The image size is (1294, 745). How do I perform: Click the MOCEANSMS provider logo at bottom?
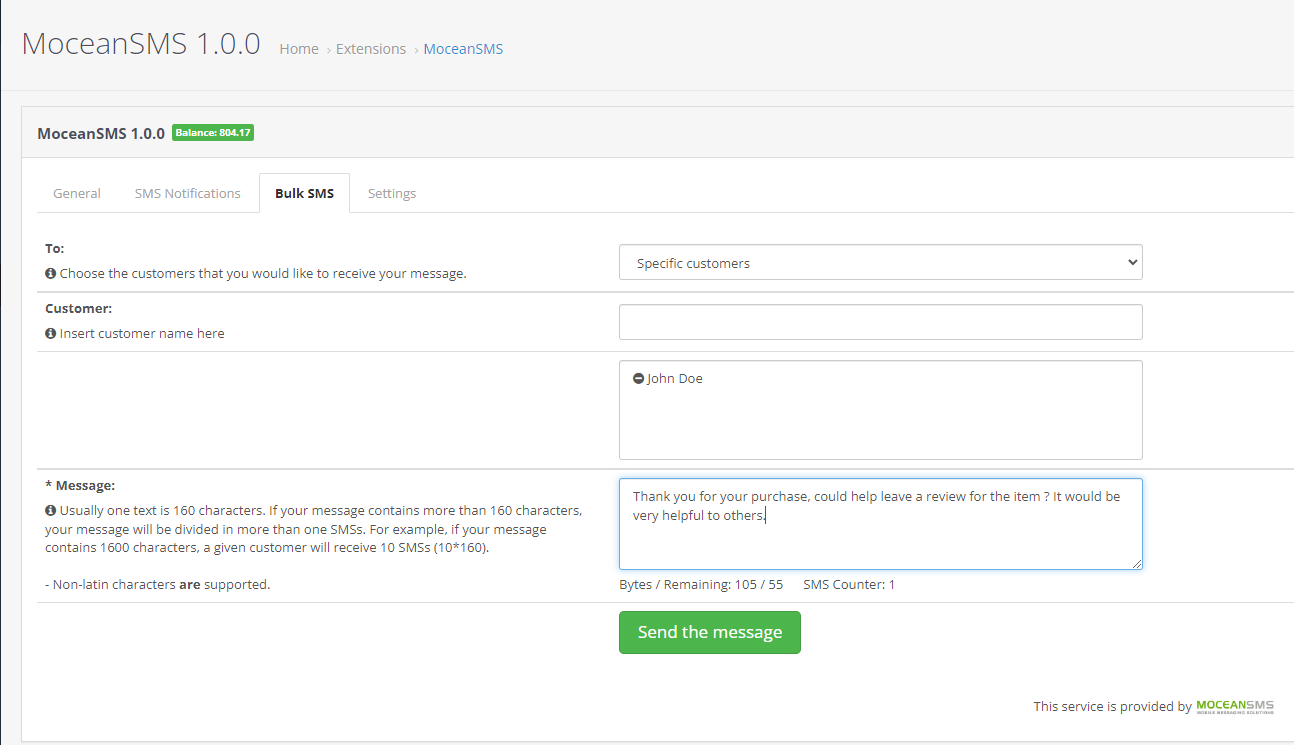coord(1235,705)
